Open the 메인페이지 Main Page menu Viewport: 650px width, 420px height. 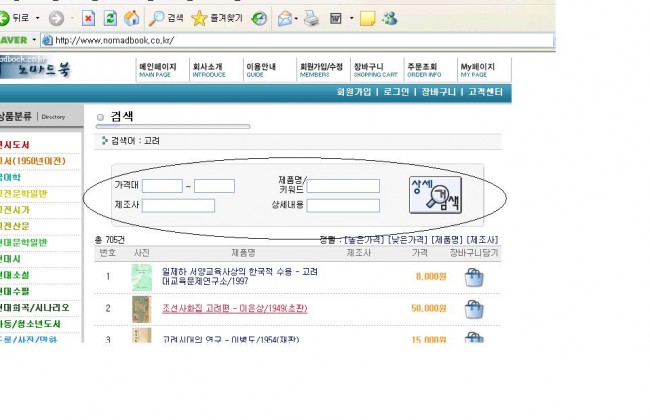coord(155,69)
